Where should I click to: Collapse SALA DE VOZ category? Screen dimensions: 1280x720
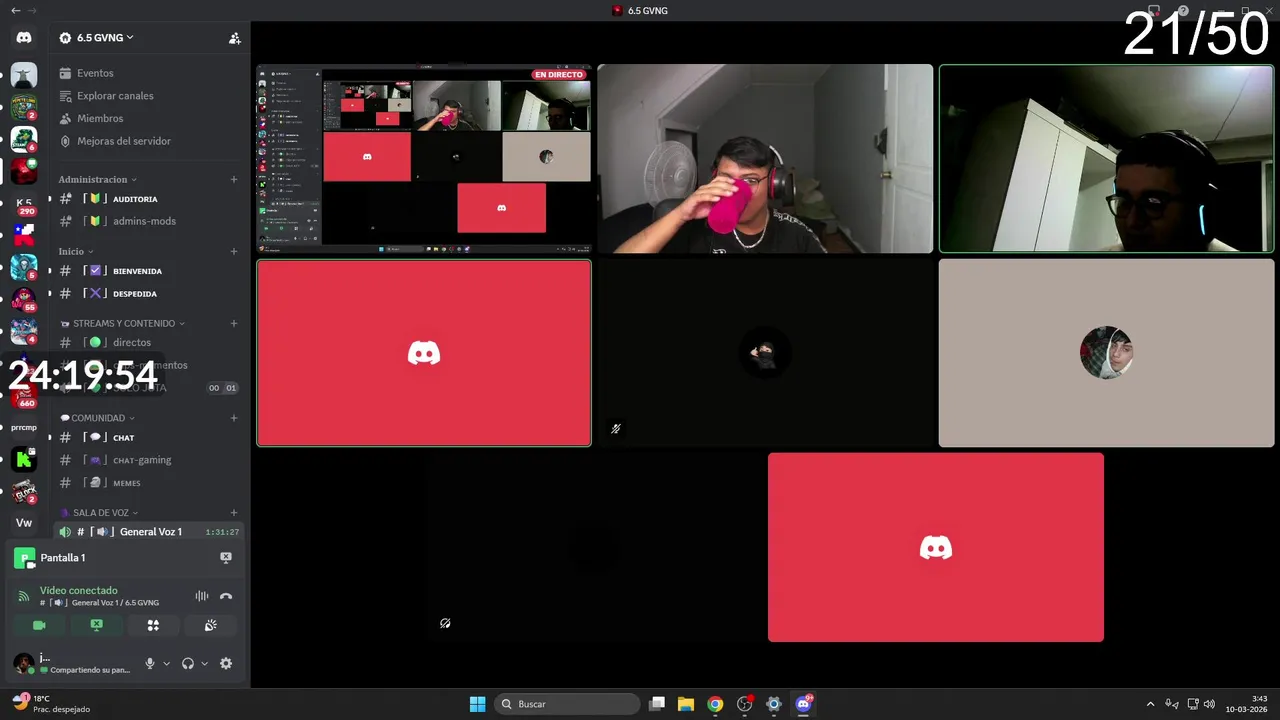point(99,513)
